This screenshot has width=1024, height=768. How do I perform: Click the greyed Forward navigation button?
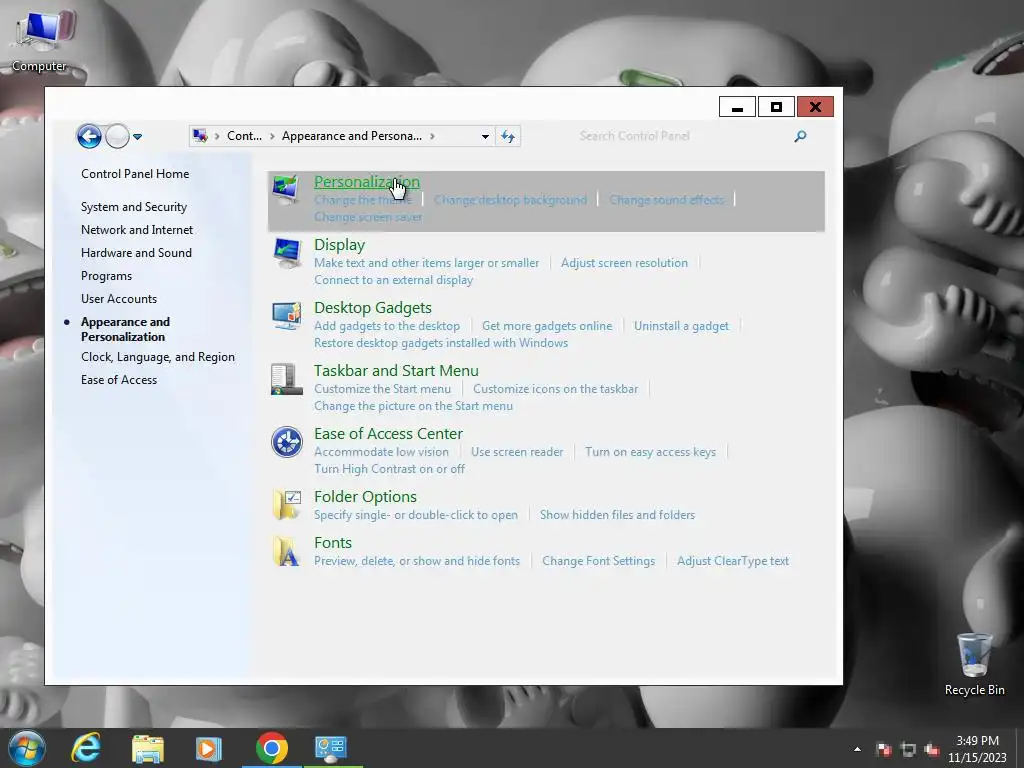click(117, 136)
